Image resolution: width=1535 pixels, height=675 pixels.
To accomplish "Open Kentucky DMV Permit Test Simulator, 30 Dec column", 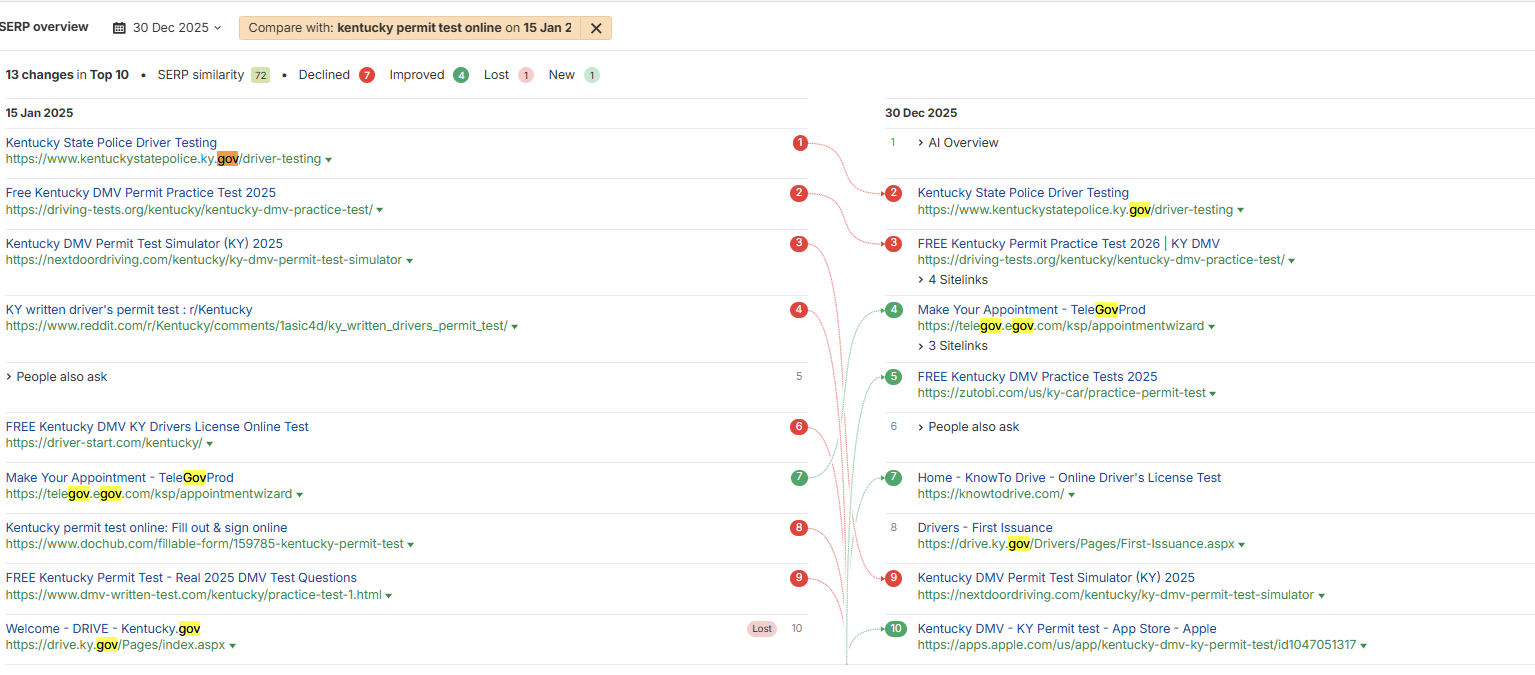I will pyautogui.click(x=1056, y=578).
